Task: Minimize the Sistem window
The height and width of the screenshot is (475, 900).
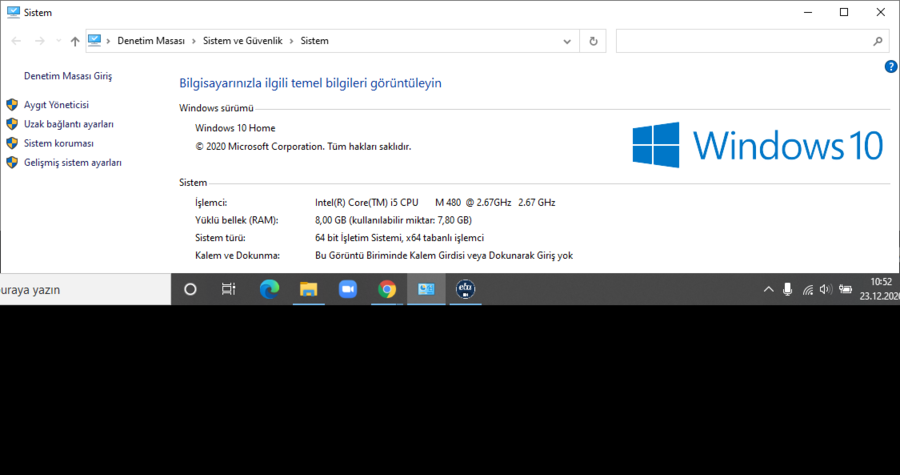Action: coord(808,12)
